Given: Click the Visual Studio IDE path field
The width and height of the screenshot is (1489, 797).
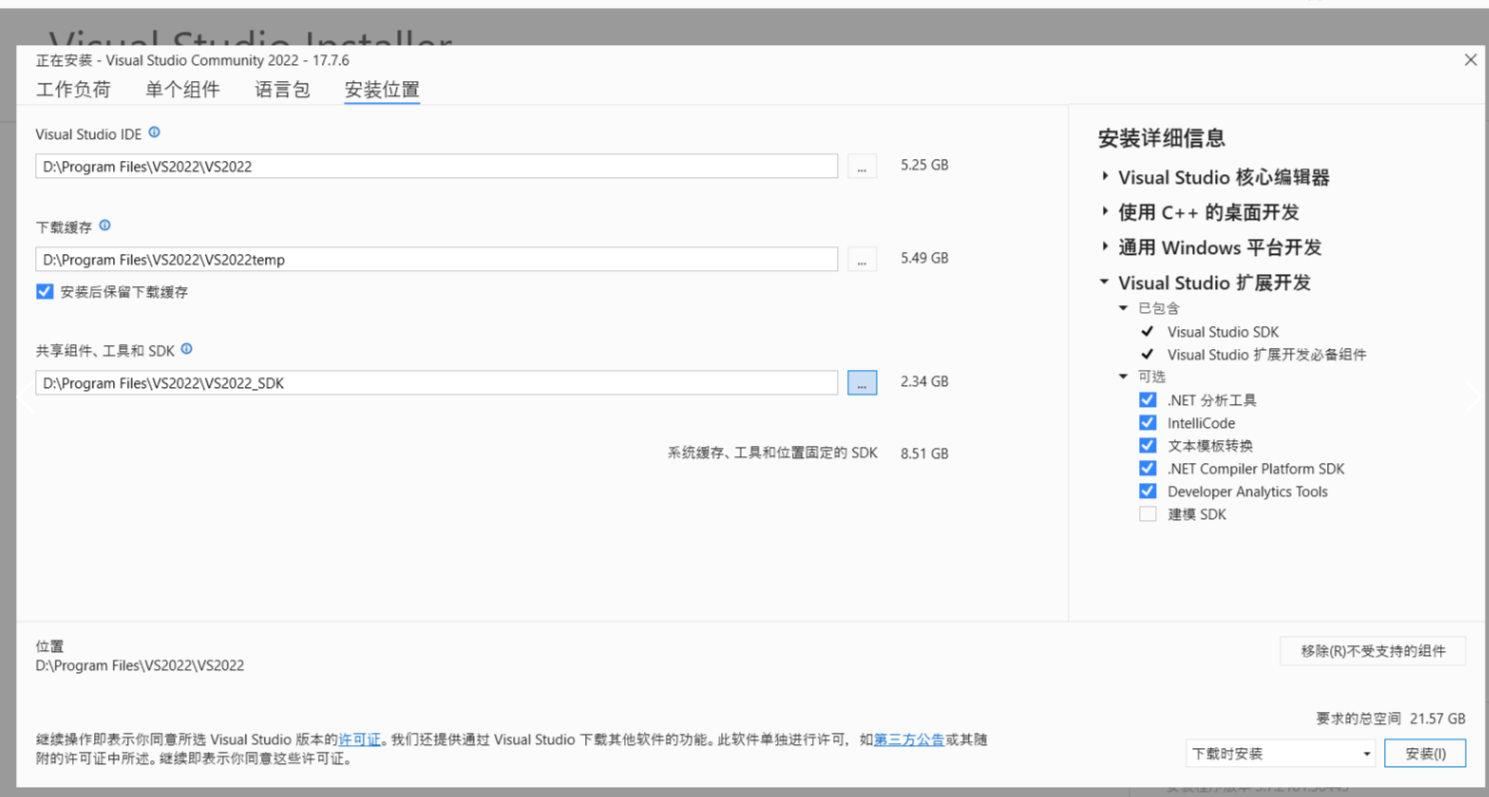Looking at the screenshot, I should click(437, 166).
